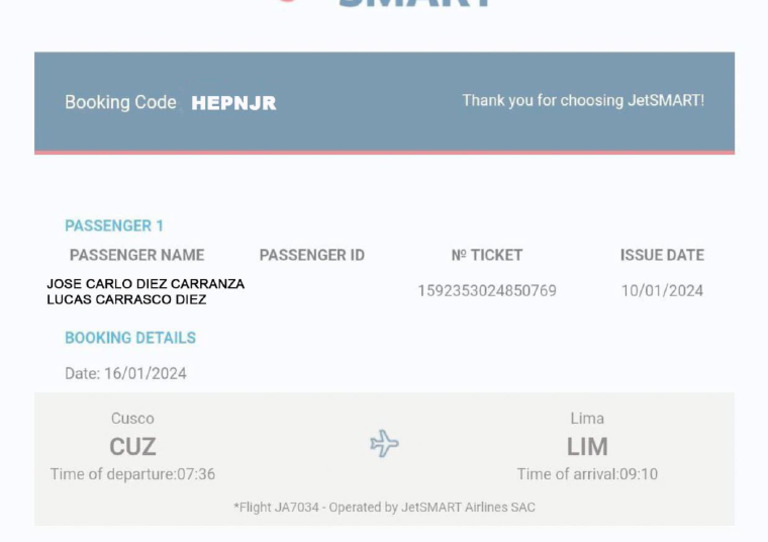Image resolution: width=768 pixels, height=542 pixels.
Task: Click the PASSENGER NAME column header
Action: click(x=137, y=255)
